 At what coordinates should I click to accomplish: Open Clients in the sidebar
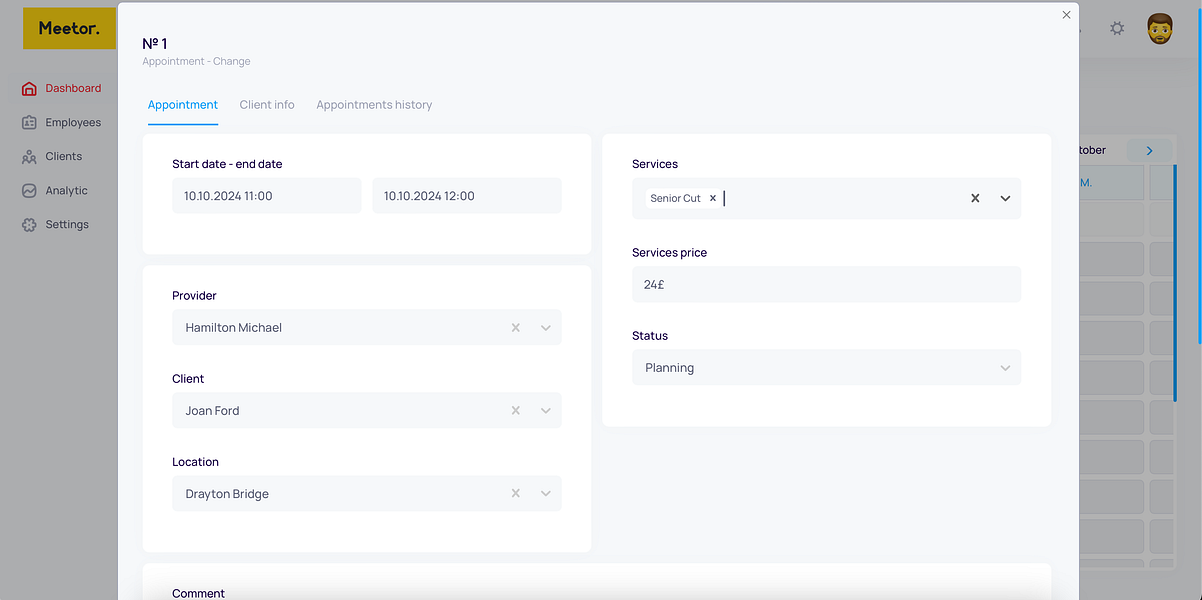tap(64, 156)
